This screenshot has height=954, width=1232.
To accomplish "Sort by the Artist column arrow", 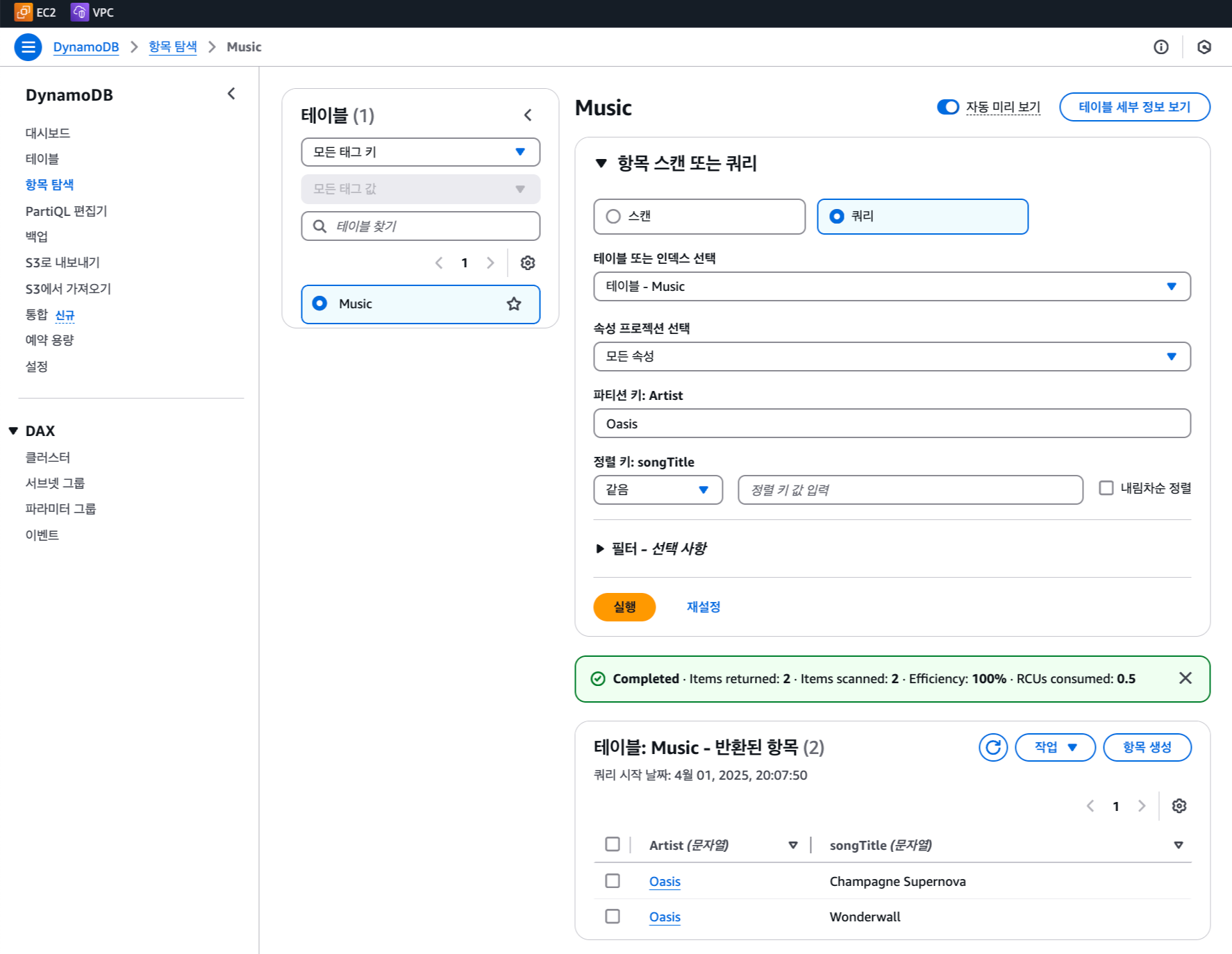I will [x=793, y=846].
